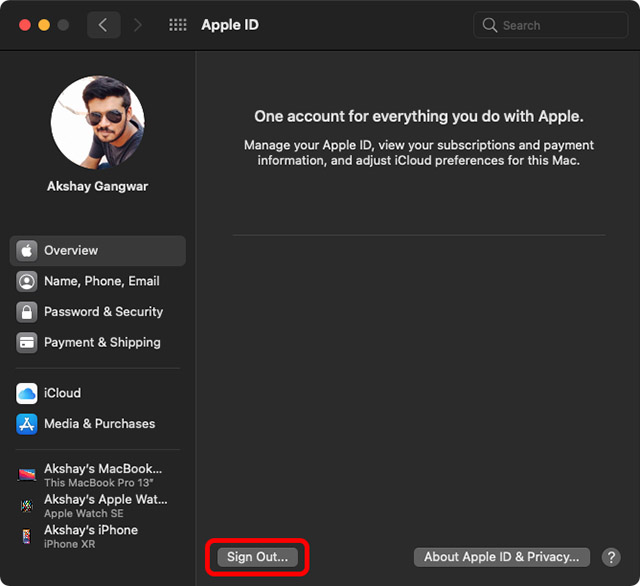Click in the Search field
This screenshot has width=640, height=586.
pyautogui.click(x=551, y=25)
